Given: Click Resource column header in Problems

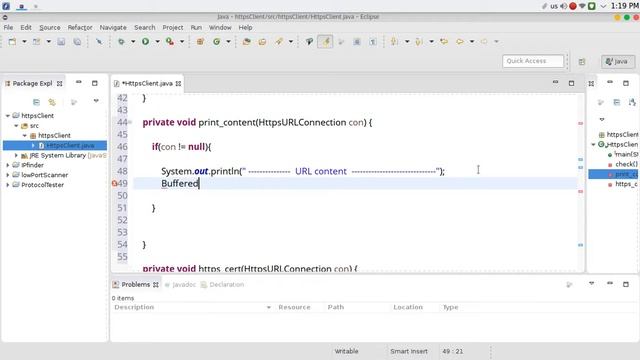Looking at the screenshot, I should click(x=294, y=307).
